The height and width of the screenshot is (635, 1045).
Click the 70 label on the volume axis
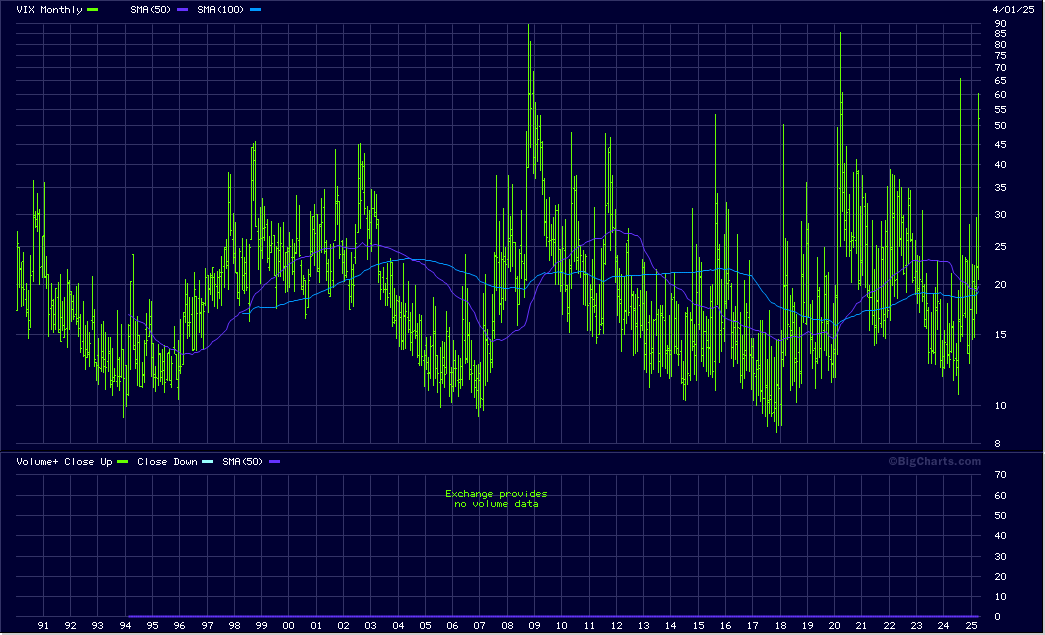[x=1000, y=474]
